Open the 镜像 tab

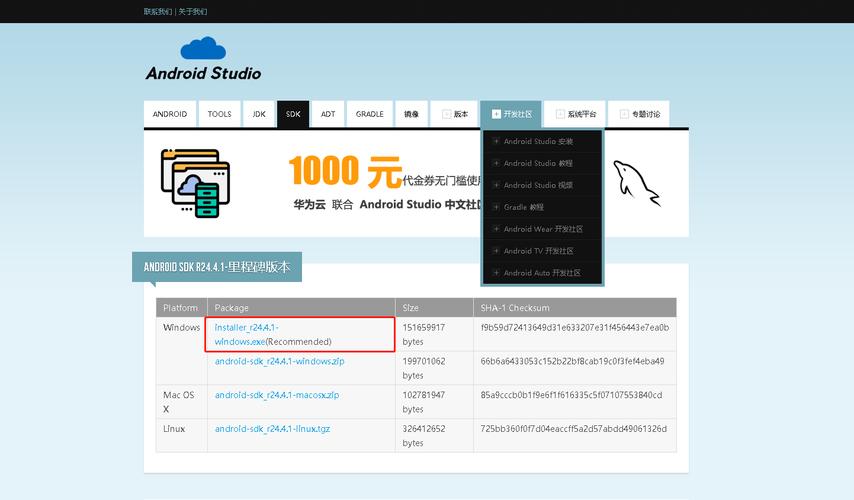click(x=411, y=114)
